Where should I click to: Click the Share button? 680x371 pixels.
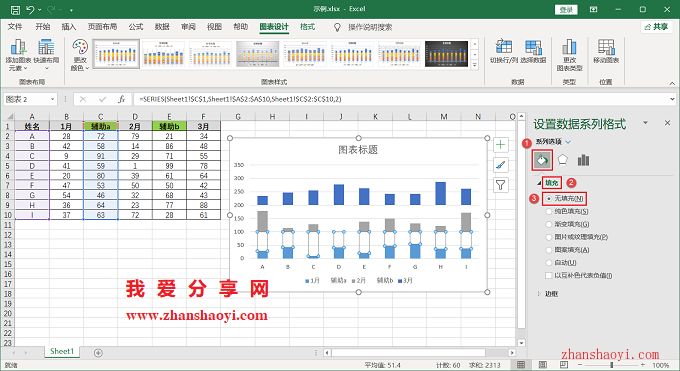(x=657, y=27)
